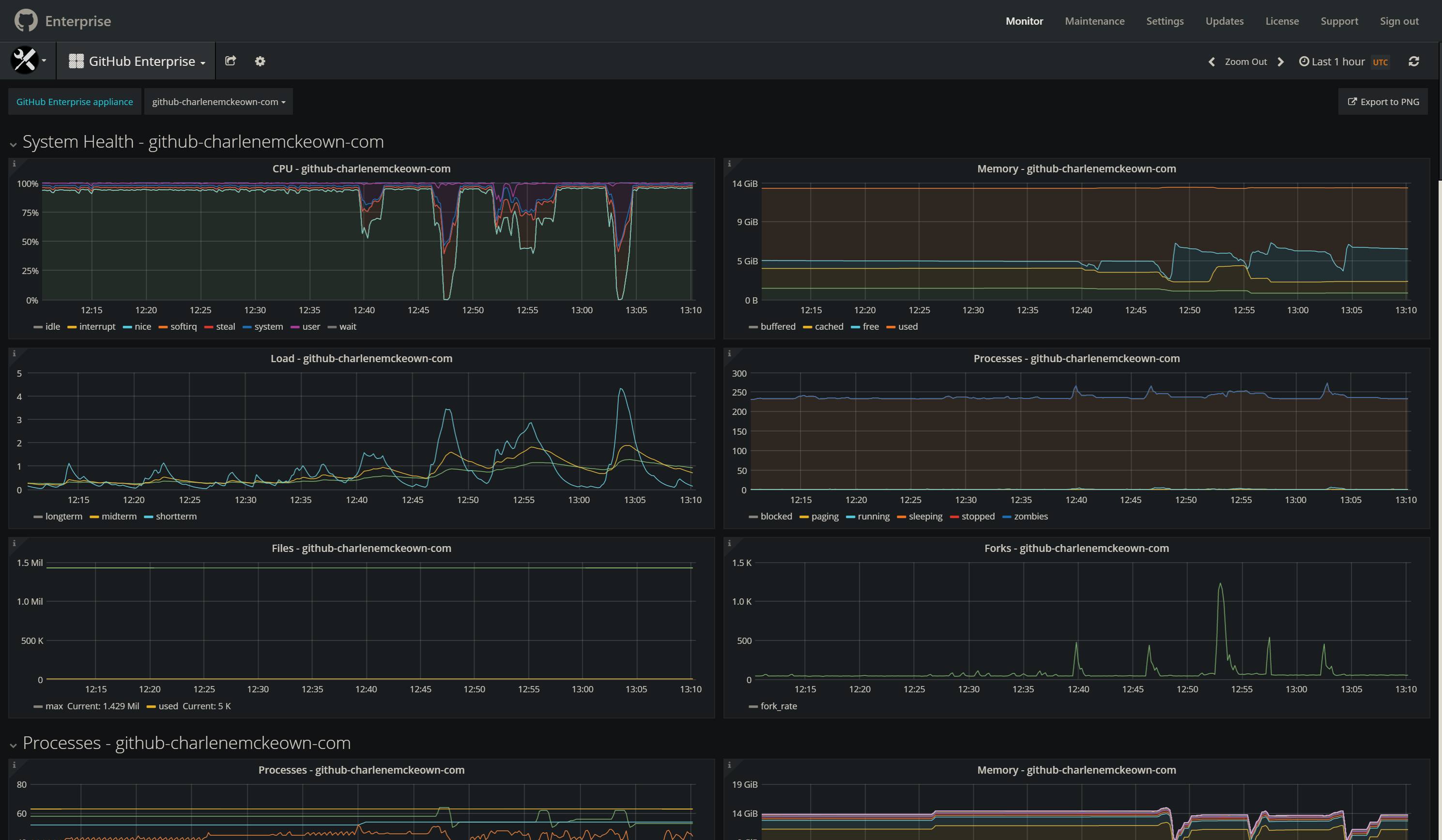Screen dimensions: 1442x840
Task: Toggle nice series in CPU legend
Action: 142,327
